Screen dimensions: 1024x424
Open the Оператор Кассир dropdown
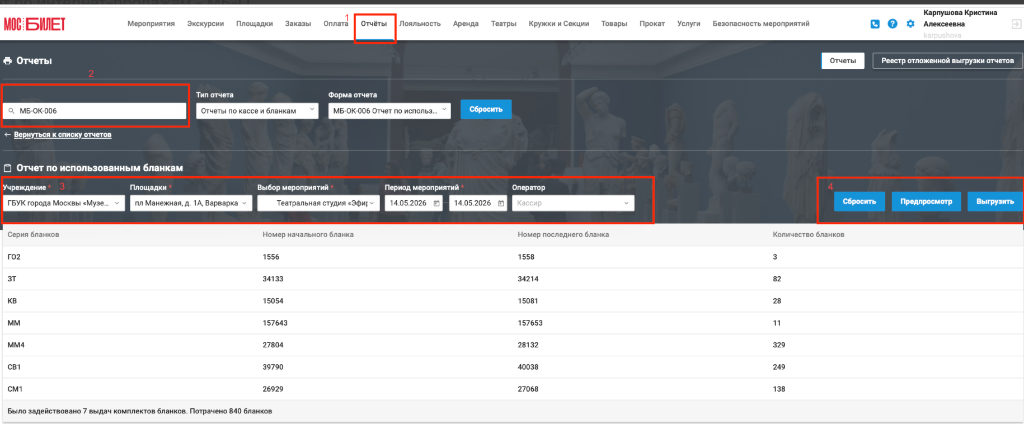(573, 203)
